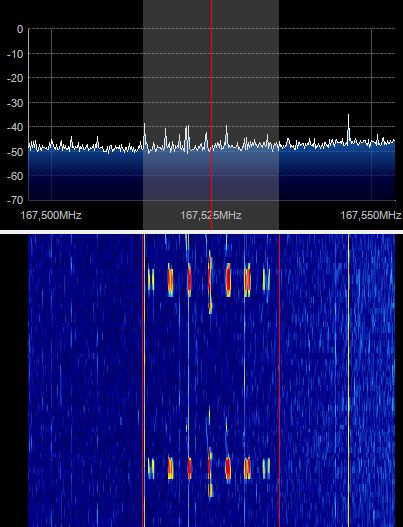Click the white divider between spectrum and waterfall
Screen dimensions: 403x527
click(201, 232)
